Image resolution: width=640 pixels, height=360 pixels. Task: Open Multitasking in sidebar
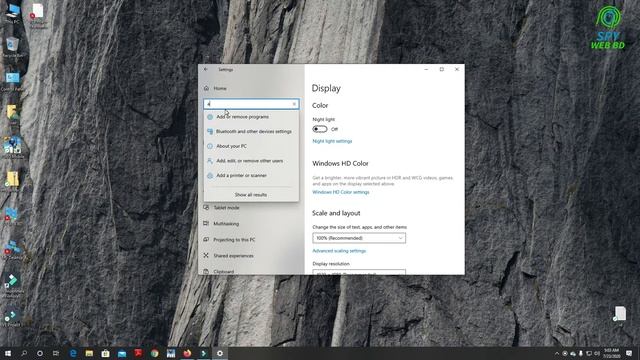click(x=227, y=224)
